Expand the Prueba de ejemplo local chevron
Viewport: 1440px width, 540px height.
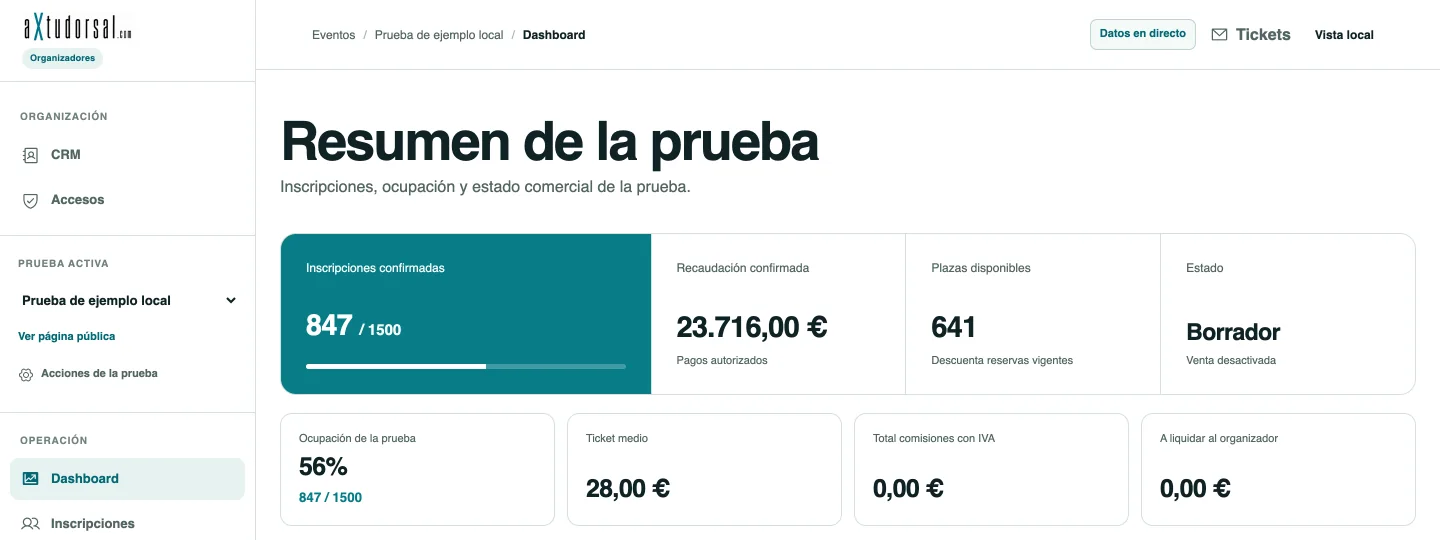click(x=231, y=301)
